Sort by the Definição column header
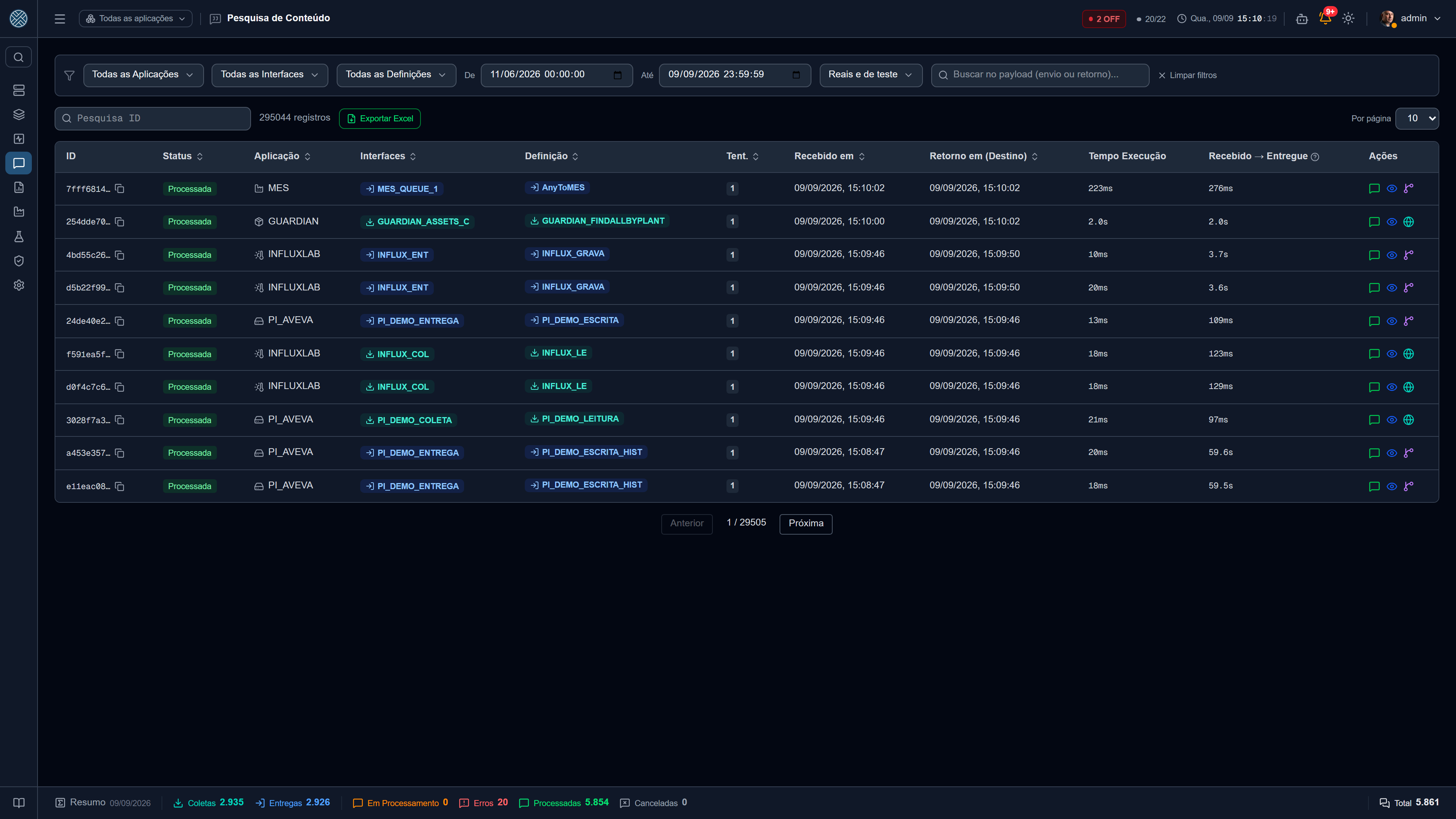The width and height of the screenshot is (1456, 819). pos(552,156)
